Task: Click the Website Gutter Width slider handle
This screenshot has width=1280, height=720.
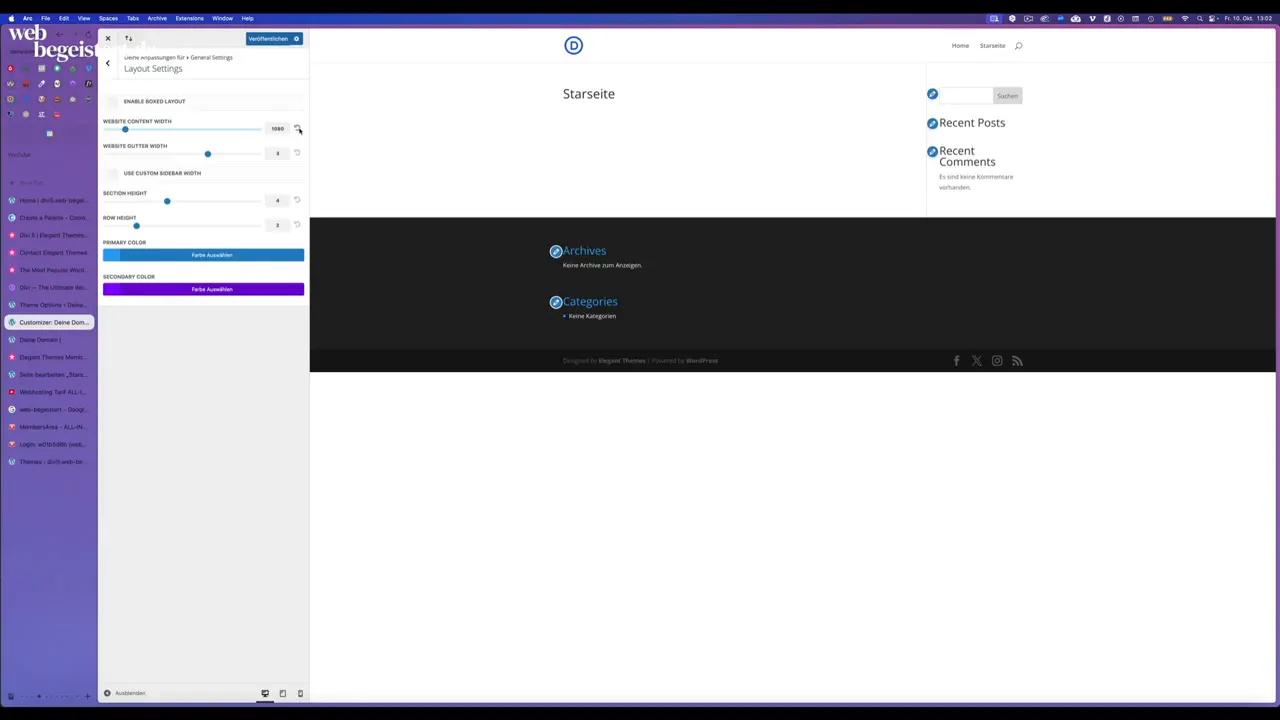Action: click(x=207, y=154)
